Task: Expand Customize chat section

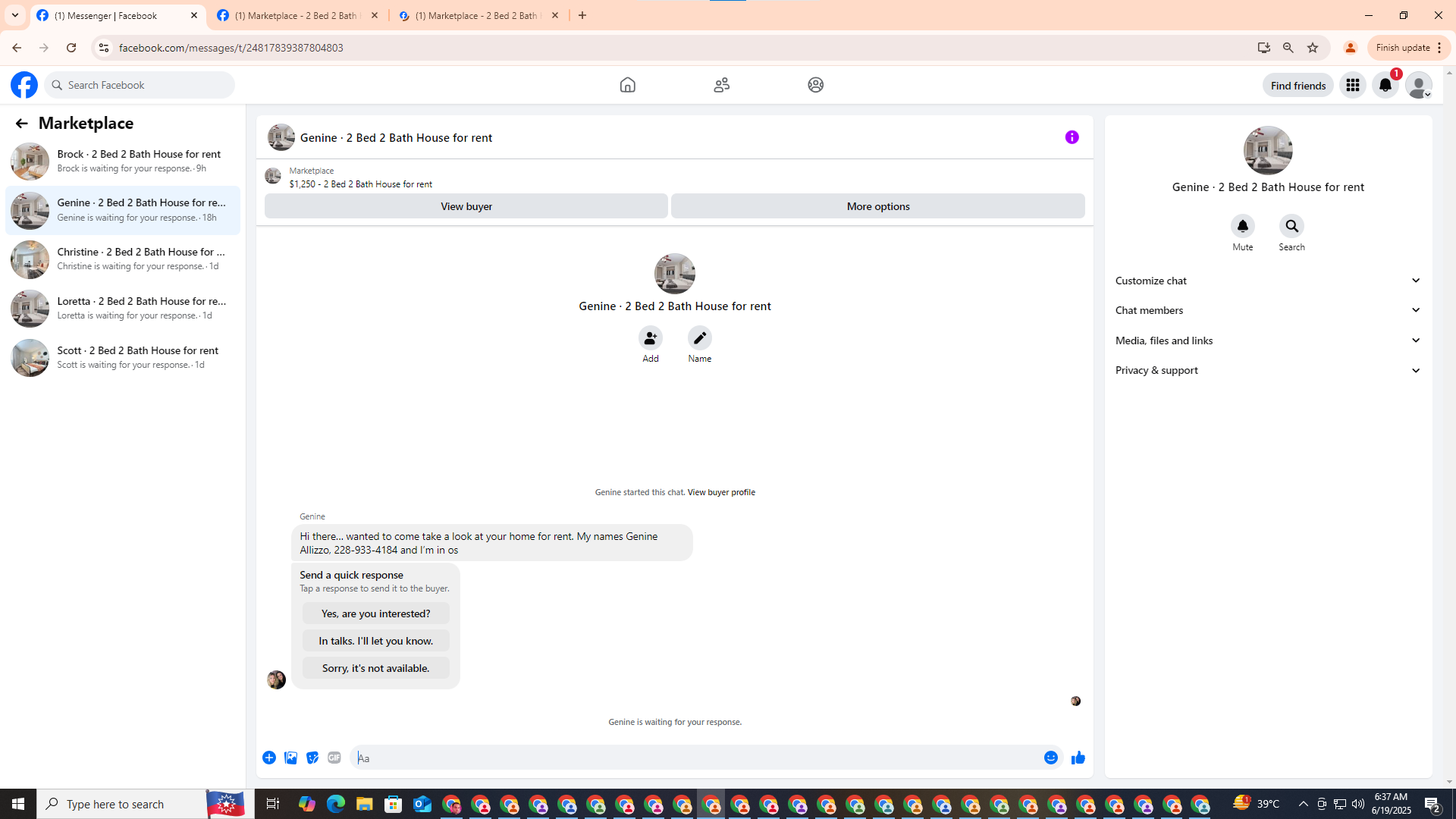Action: pos(1268,281)
